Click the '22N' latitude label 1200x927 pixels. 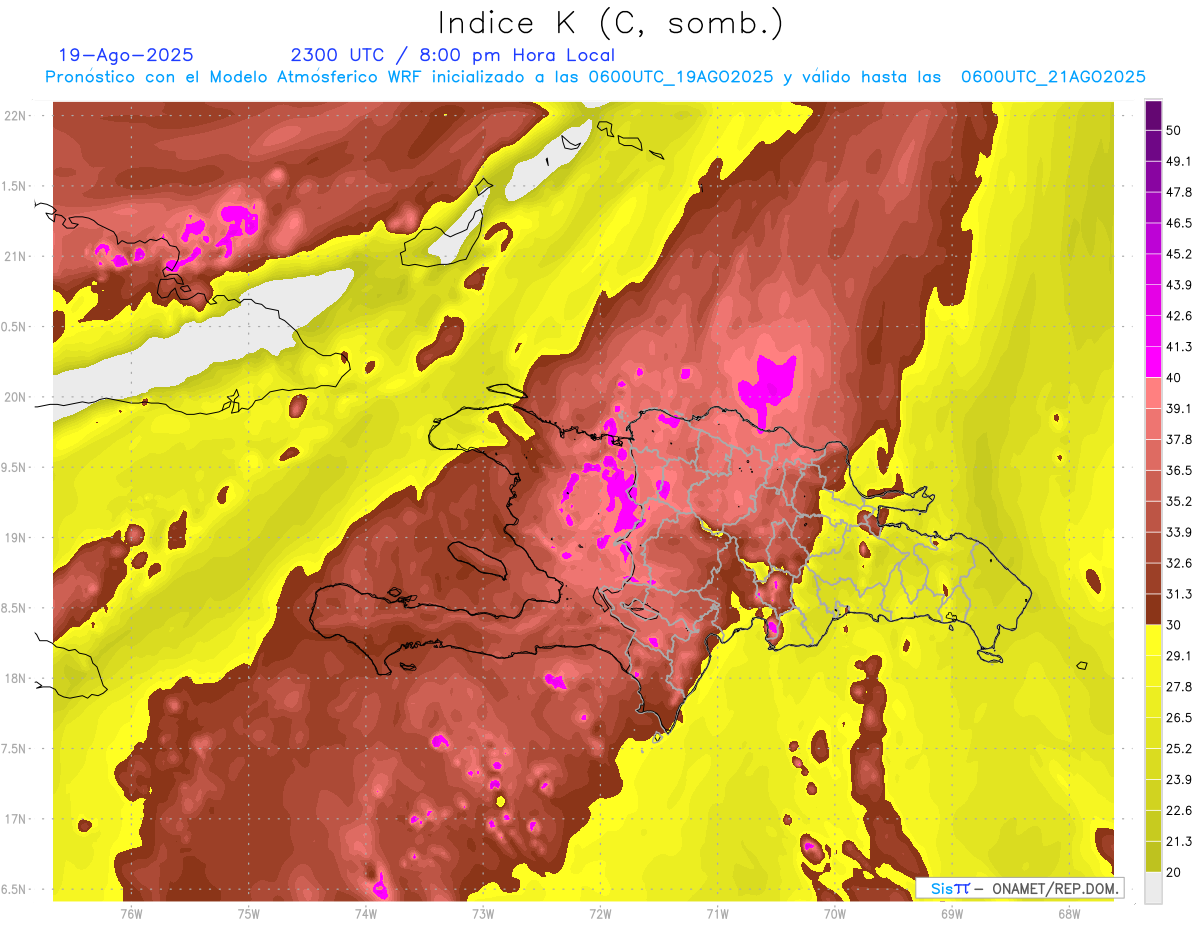point(15,116)
